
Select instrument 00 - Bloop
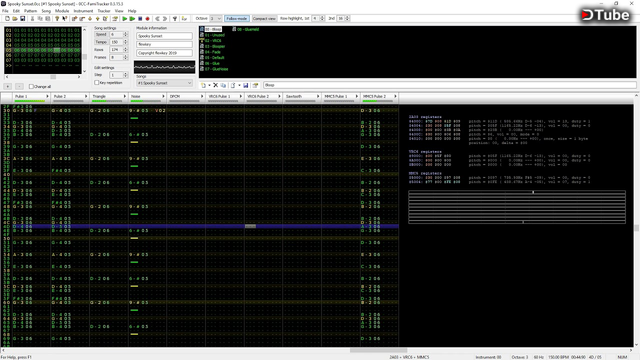pyautogui.click(x=213, y=29)
